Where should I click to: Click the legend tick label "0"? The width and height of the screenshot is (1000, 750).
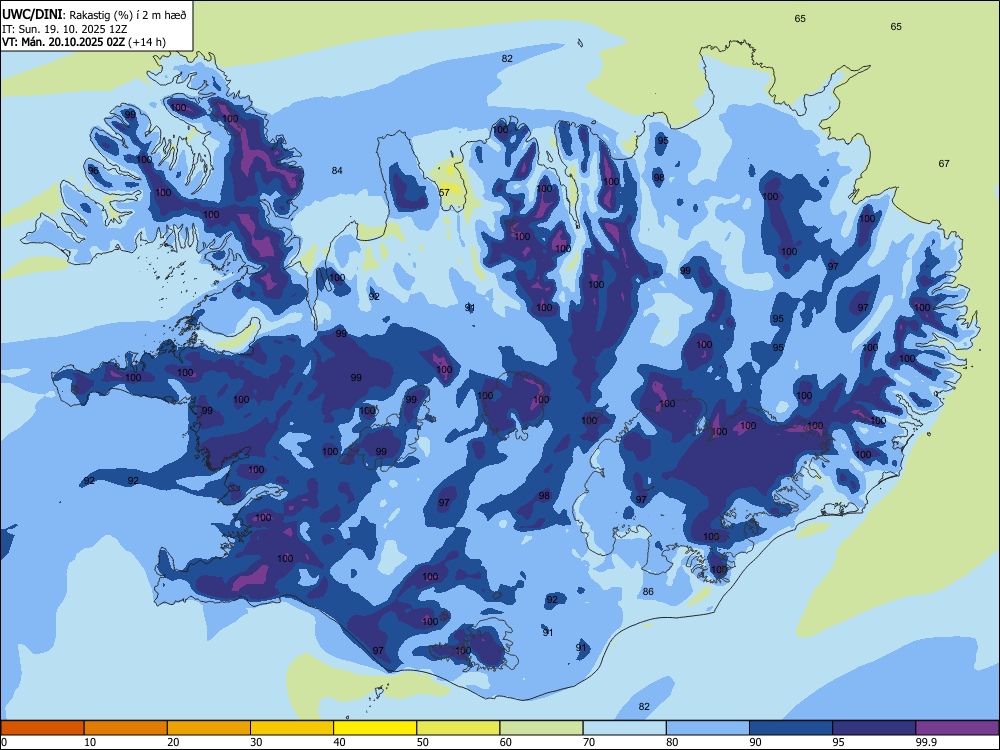pyautogui.click(x=4, y=742)
